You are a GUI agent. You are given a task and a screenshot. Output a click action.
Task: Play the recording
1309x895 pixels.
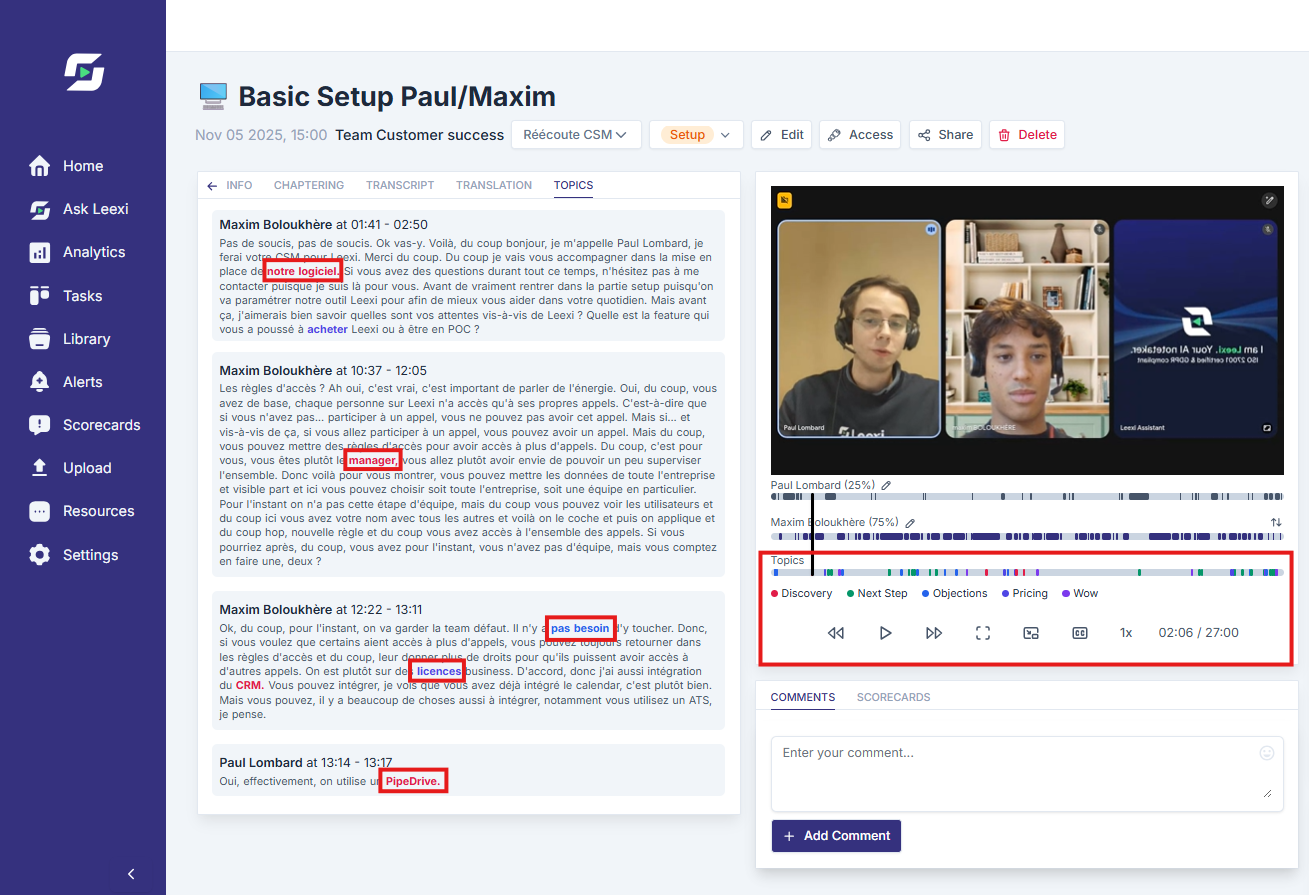tap(885, 633)
